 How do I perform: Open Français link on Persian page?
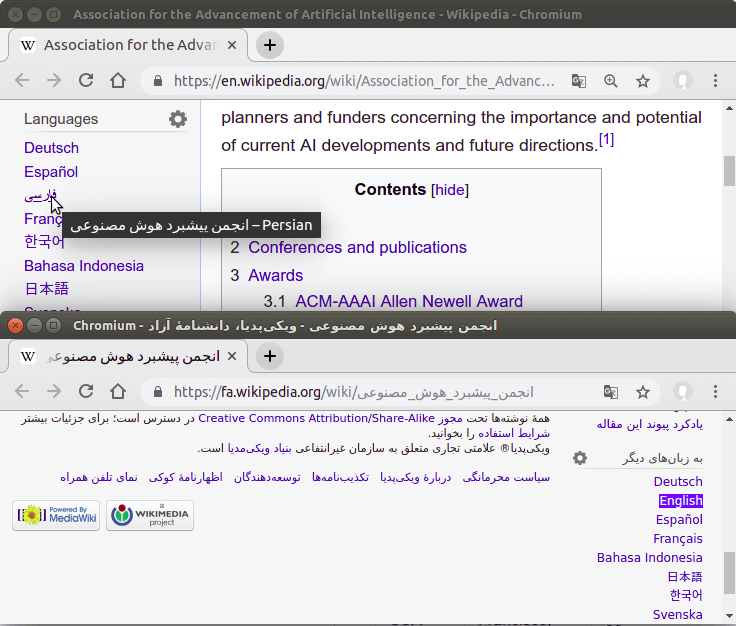click(678, 538)
